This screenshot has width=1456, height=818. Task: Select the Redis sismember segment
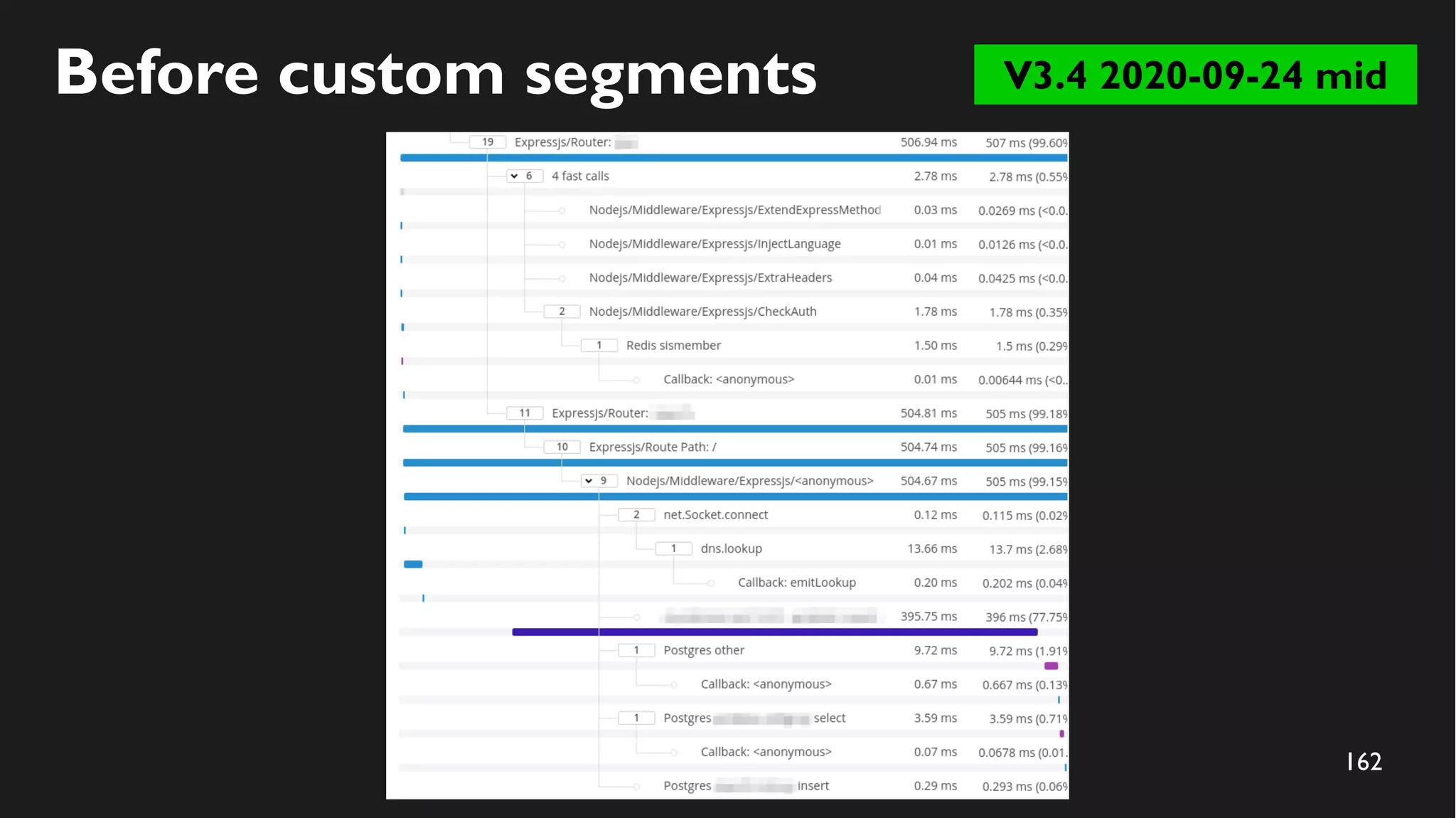pos(673,345)
